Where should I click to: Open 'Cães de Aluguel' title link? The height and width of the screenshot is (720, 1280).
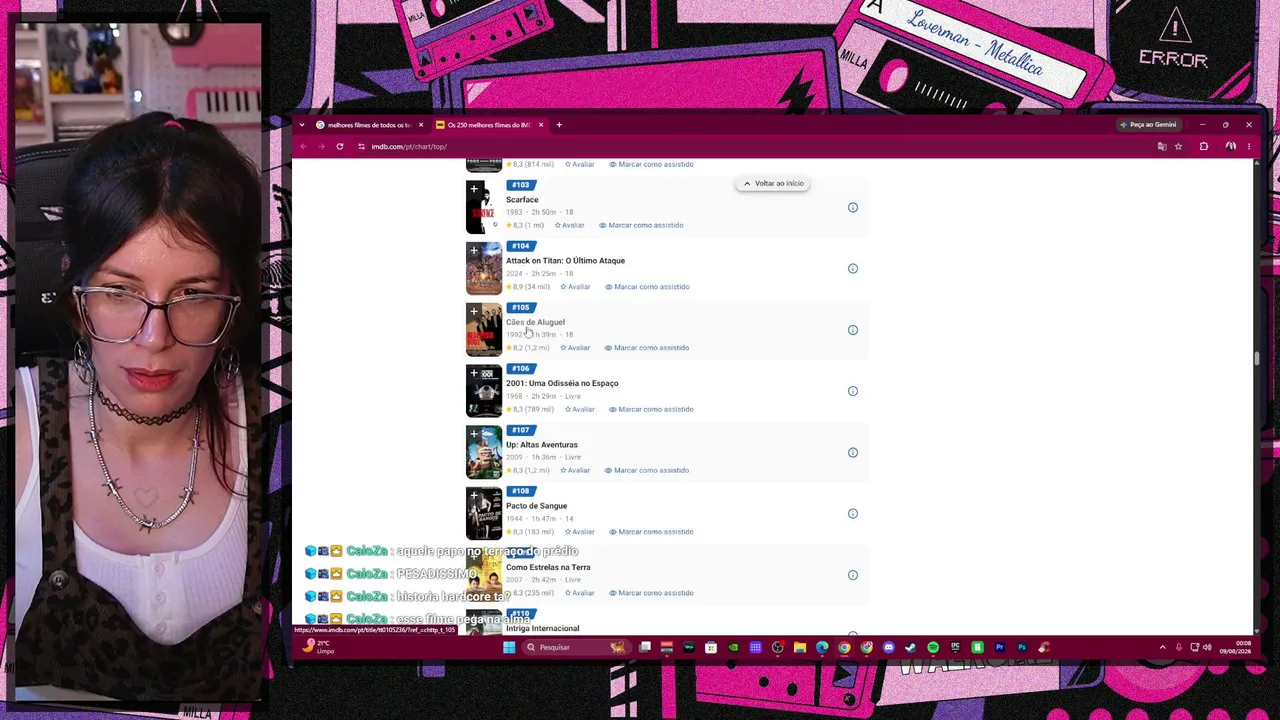pyautogui.click(x=535, y=323)
